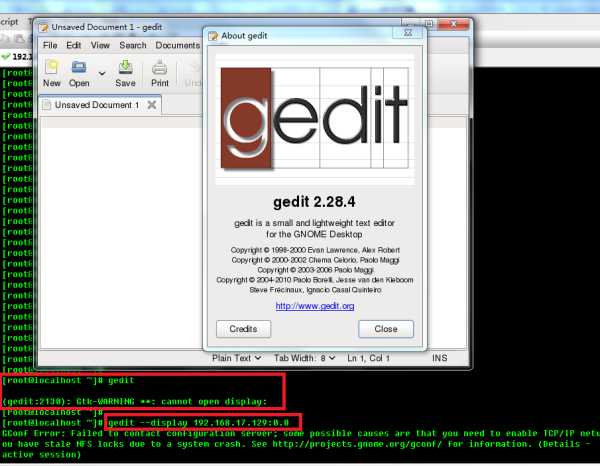This screenshot has width=600, height=466.
Task: Close the gedit main window
Action: tap(454, 24)
